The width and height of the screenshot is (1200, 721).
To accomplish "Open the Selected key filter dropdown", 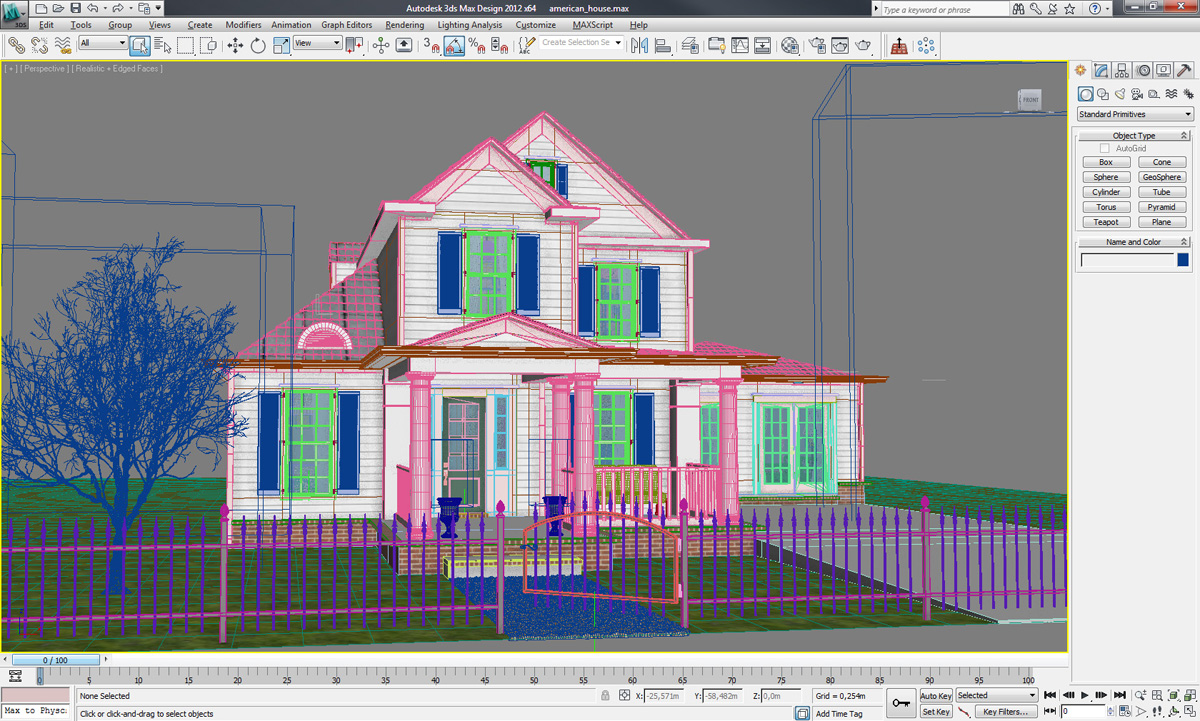I will 997,695.
